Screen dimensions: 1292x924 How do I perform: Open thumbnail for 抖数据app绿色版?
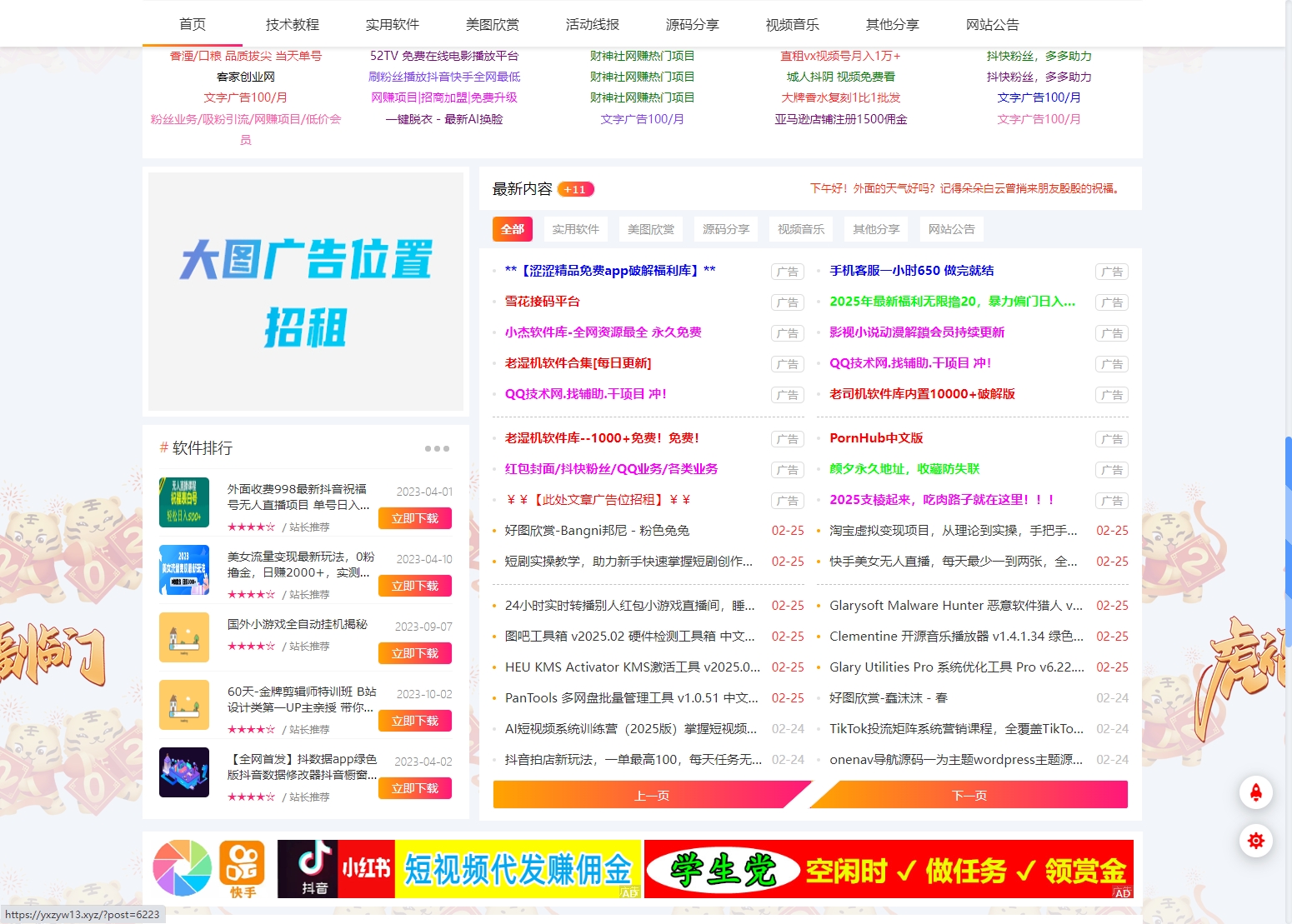184,772
